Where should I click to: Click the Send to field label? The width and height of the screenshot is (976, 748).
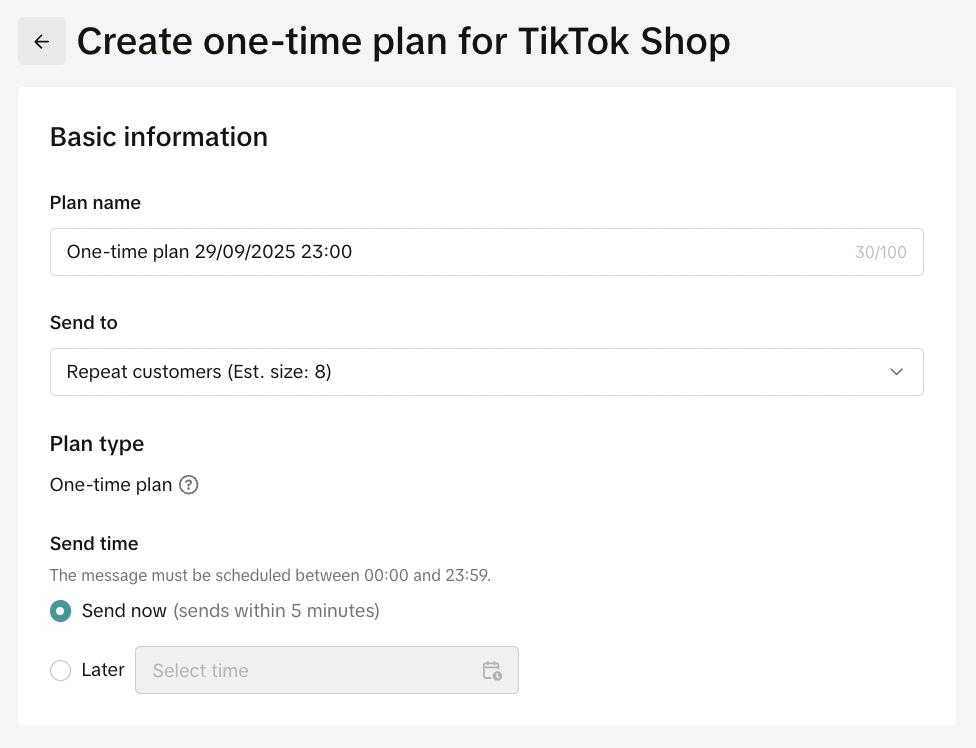(x=84, y=322)
